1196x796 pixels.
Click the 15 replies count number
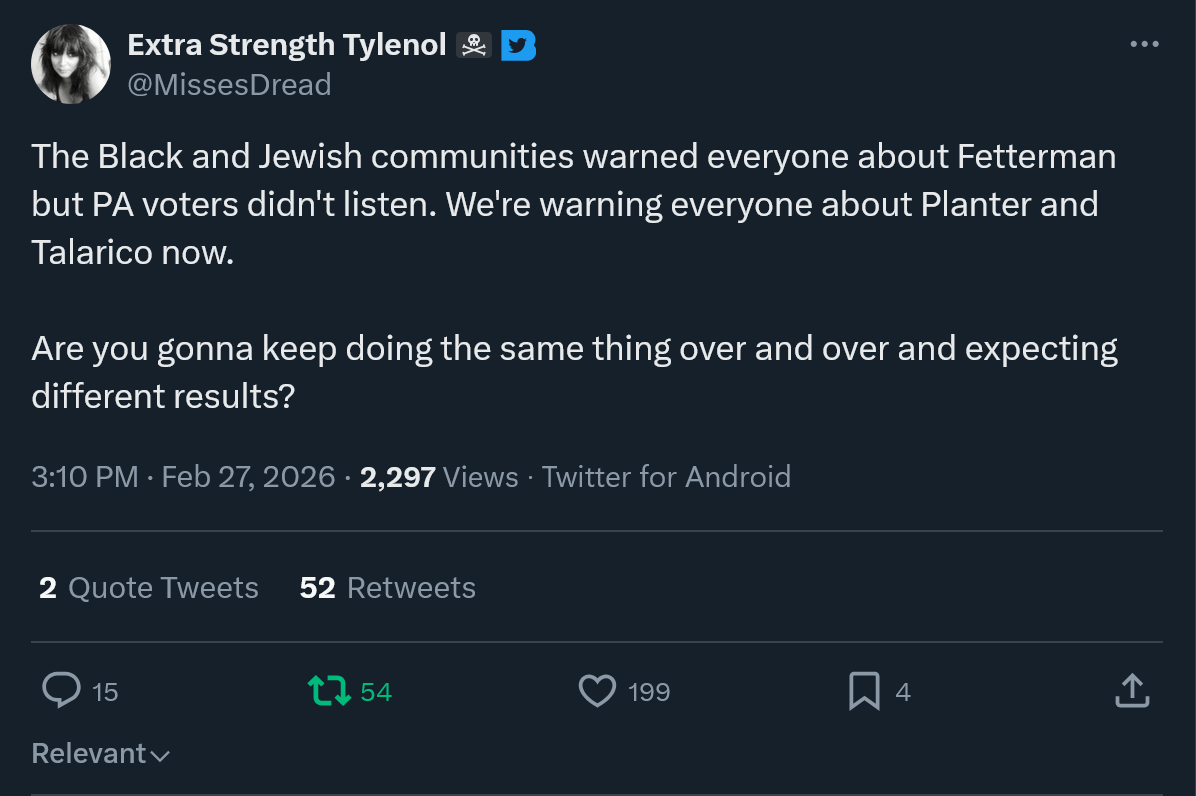click(105, 692)
